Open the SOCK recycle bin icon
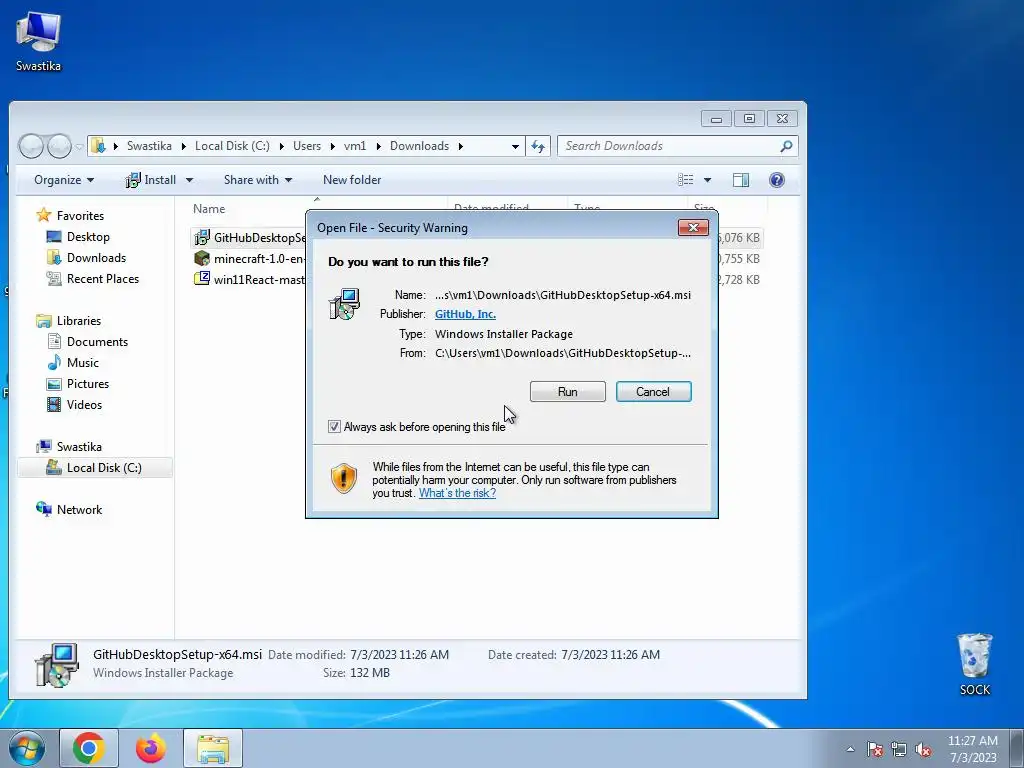 coord(974,664)
